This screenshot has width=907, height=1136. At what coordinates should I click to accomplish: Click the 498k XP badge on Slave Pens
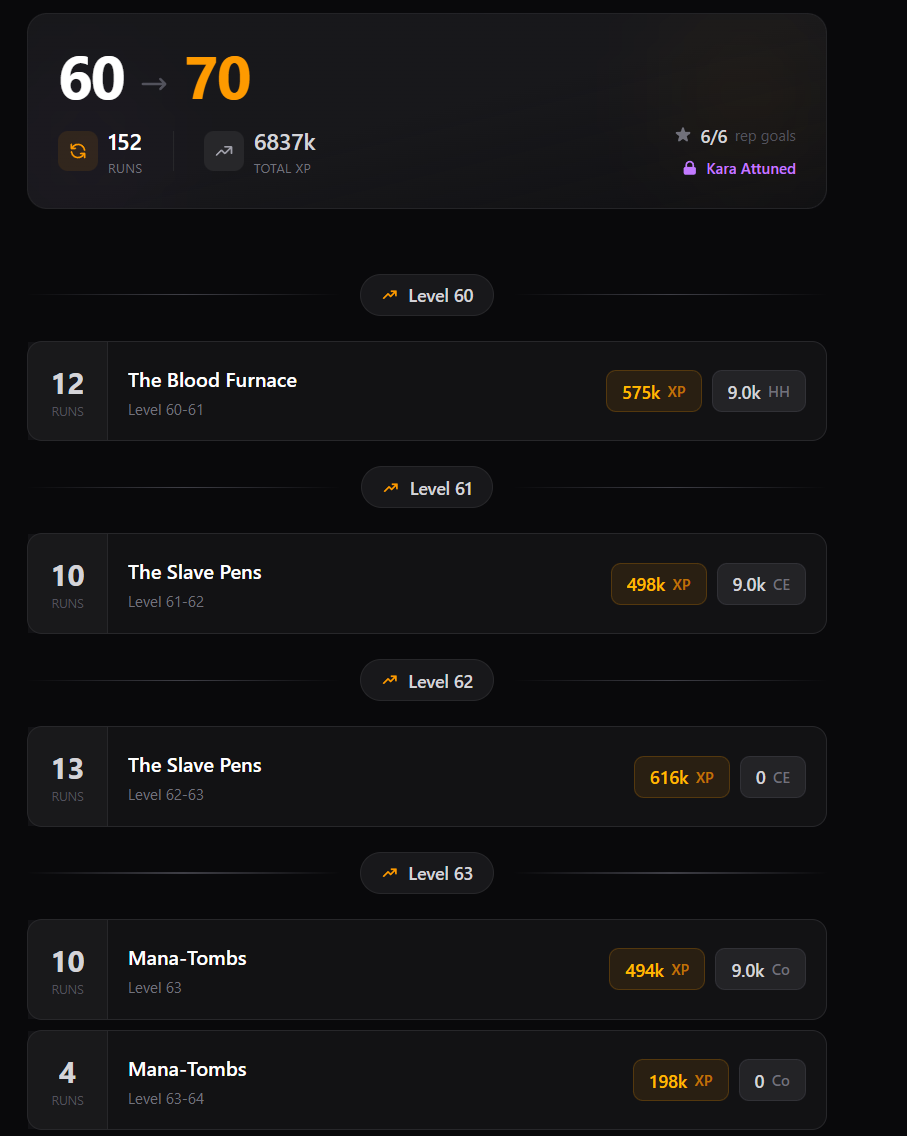[658, 584]
